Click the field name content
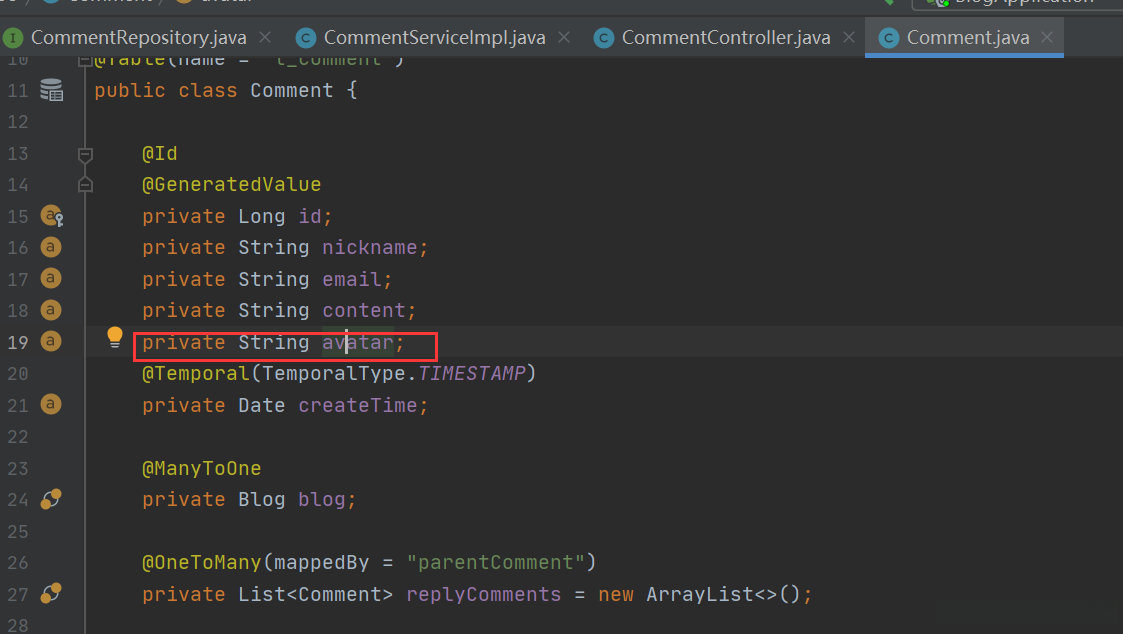Image resolution: width=1123 pixels, height=634 pixels. tap(364, 311)
